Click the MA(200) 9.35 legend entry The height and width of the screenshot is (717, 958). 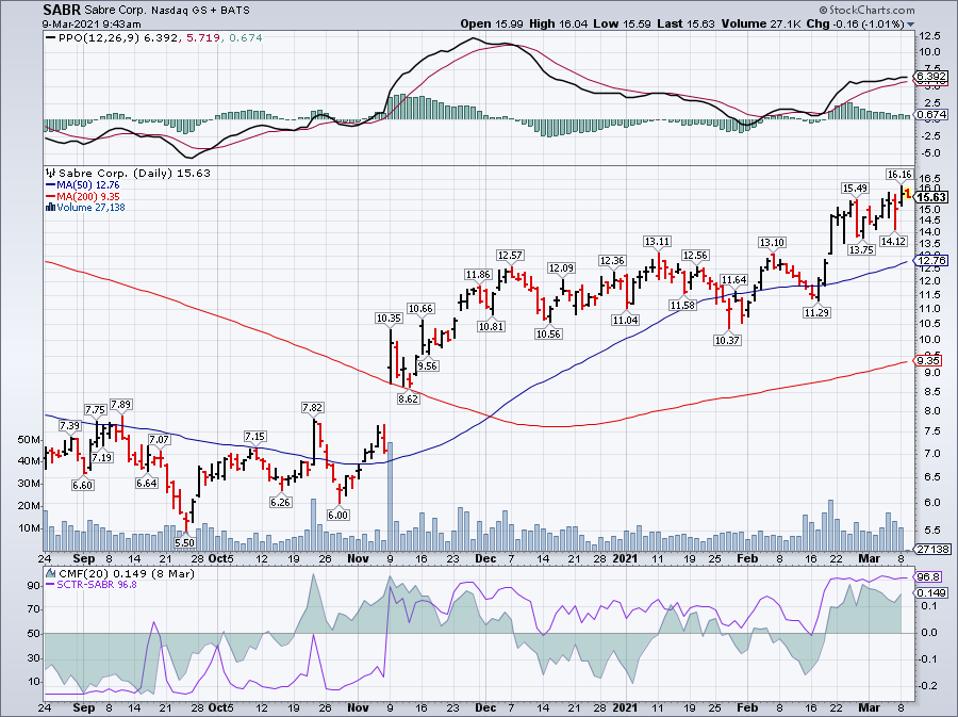coord(82,197)
